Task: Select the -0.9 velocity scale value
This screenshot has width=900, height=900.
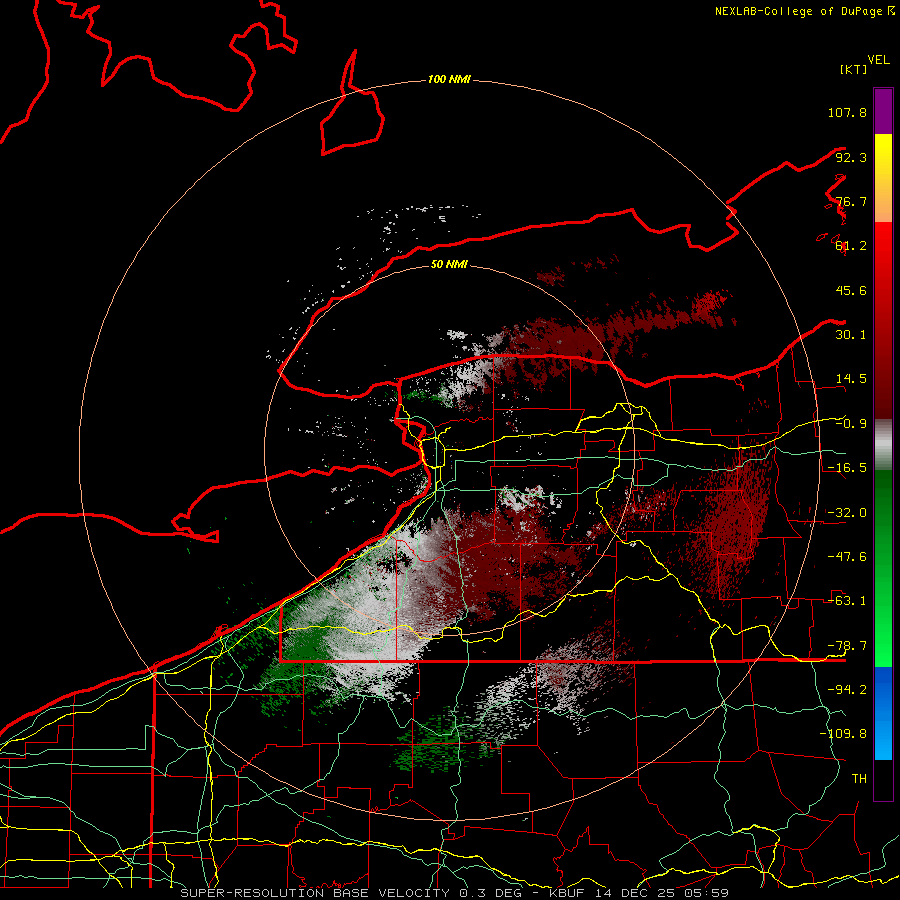Action: 851,424
